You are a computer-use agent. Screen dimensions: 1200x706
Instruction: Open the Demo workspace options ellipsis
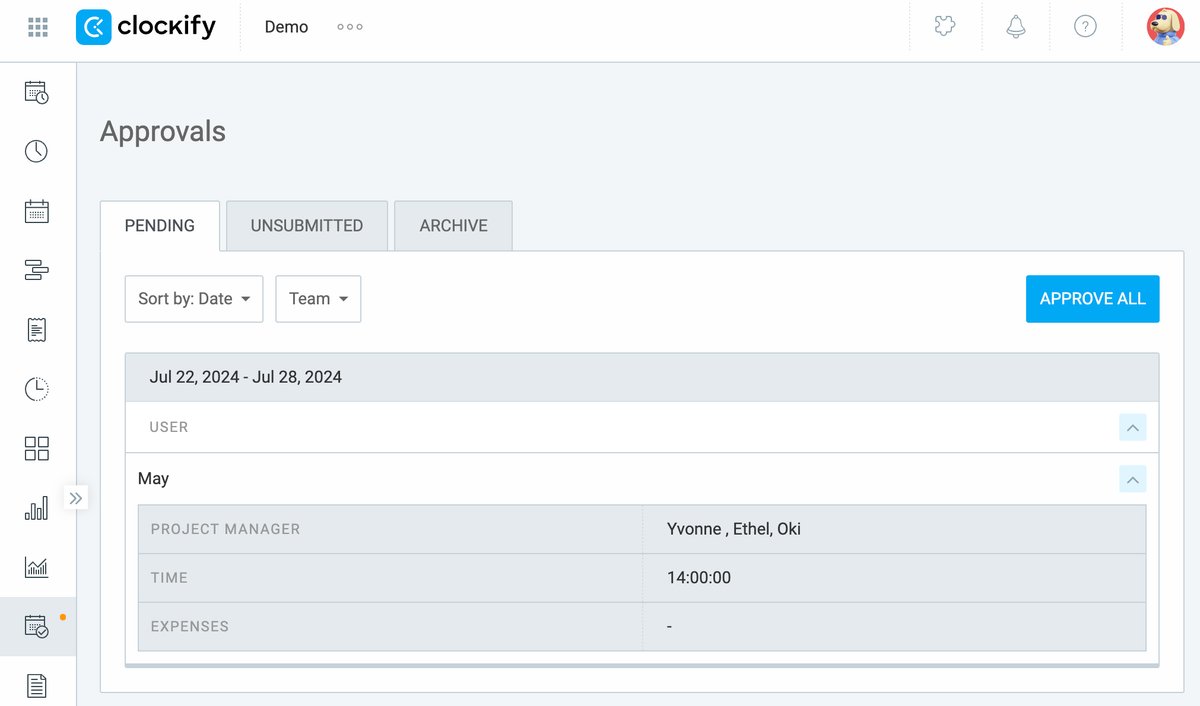[x=350, y=27]
